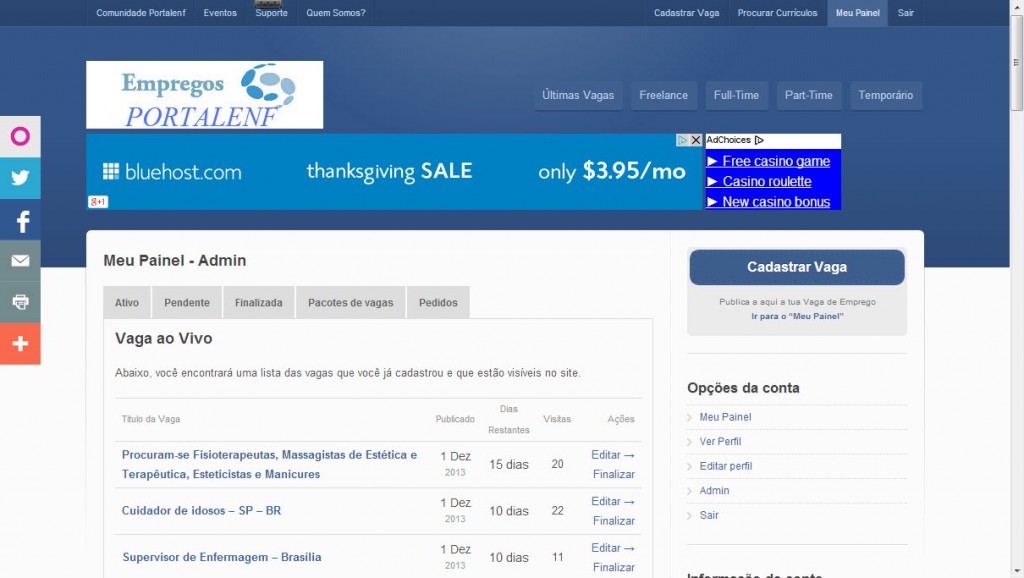Switch to the Ativo tab
This screenshot has width=1024, height=578.
[127, 302]
